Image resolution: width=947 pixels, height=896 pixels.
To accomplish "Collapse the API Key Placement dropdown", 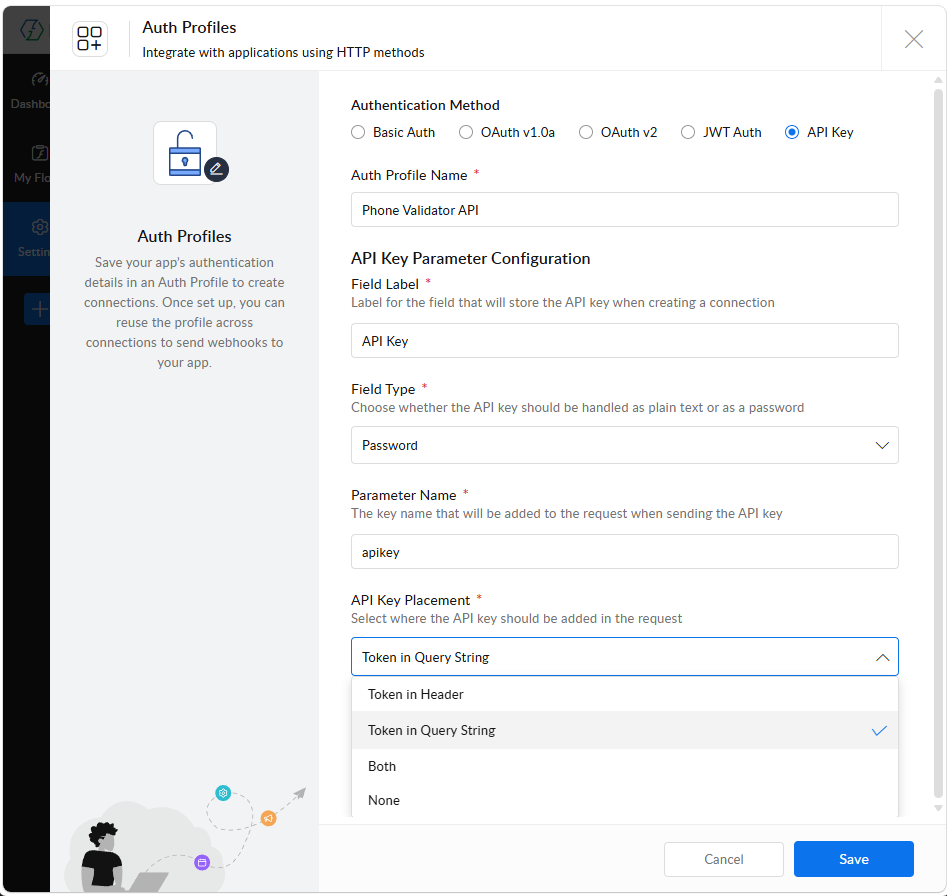I will tap(624, 657).
